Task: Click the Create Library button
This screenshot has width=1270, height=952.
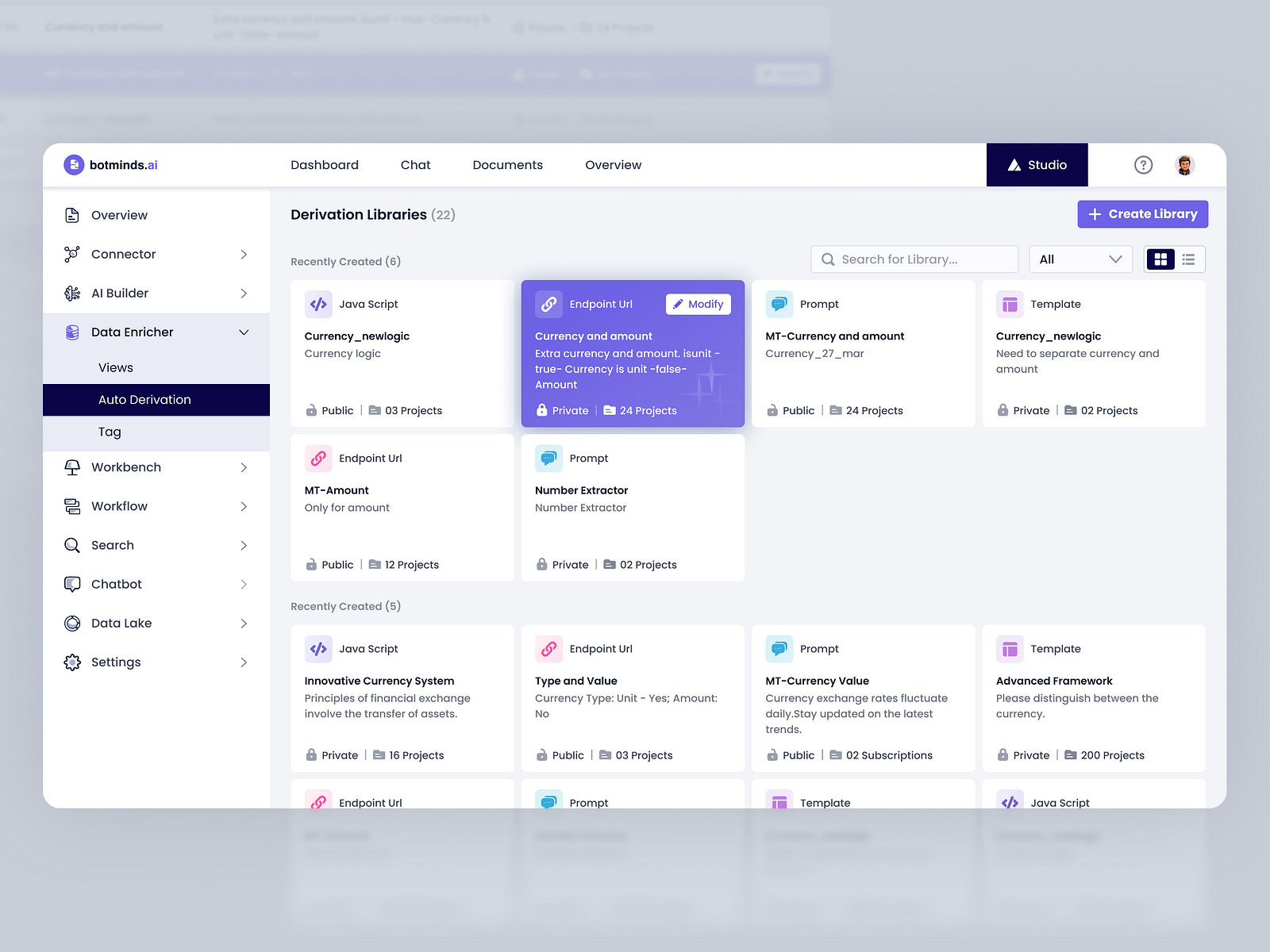Action: 1142,213
